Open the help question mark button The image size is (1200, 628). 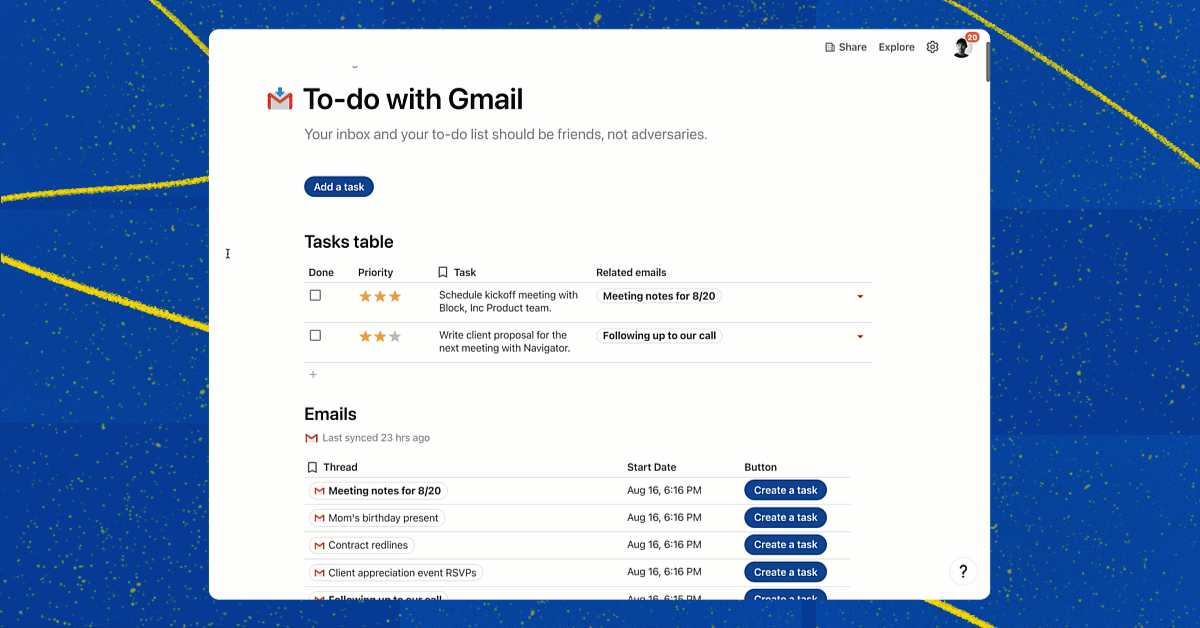point(963,571)
